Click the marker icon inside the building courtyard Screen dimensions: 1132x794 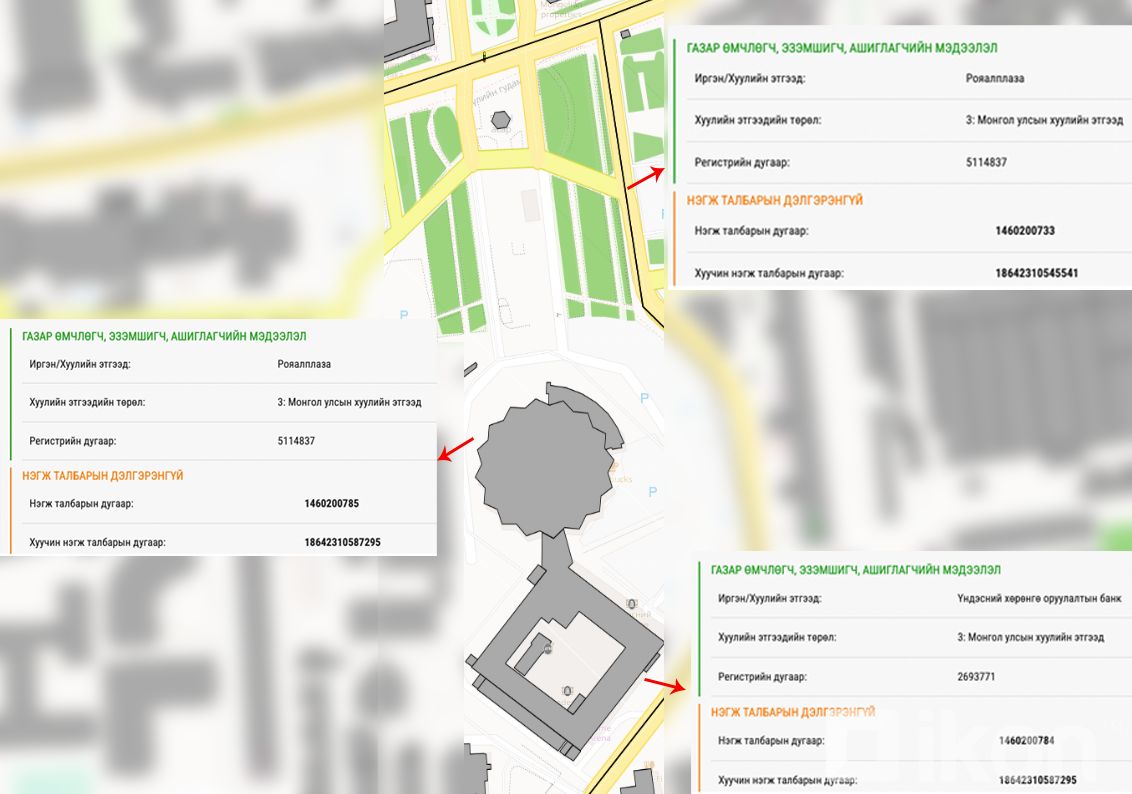548,648
